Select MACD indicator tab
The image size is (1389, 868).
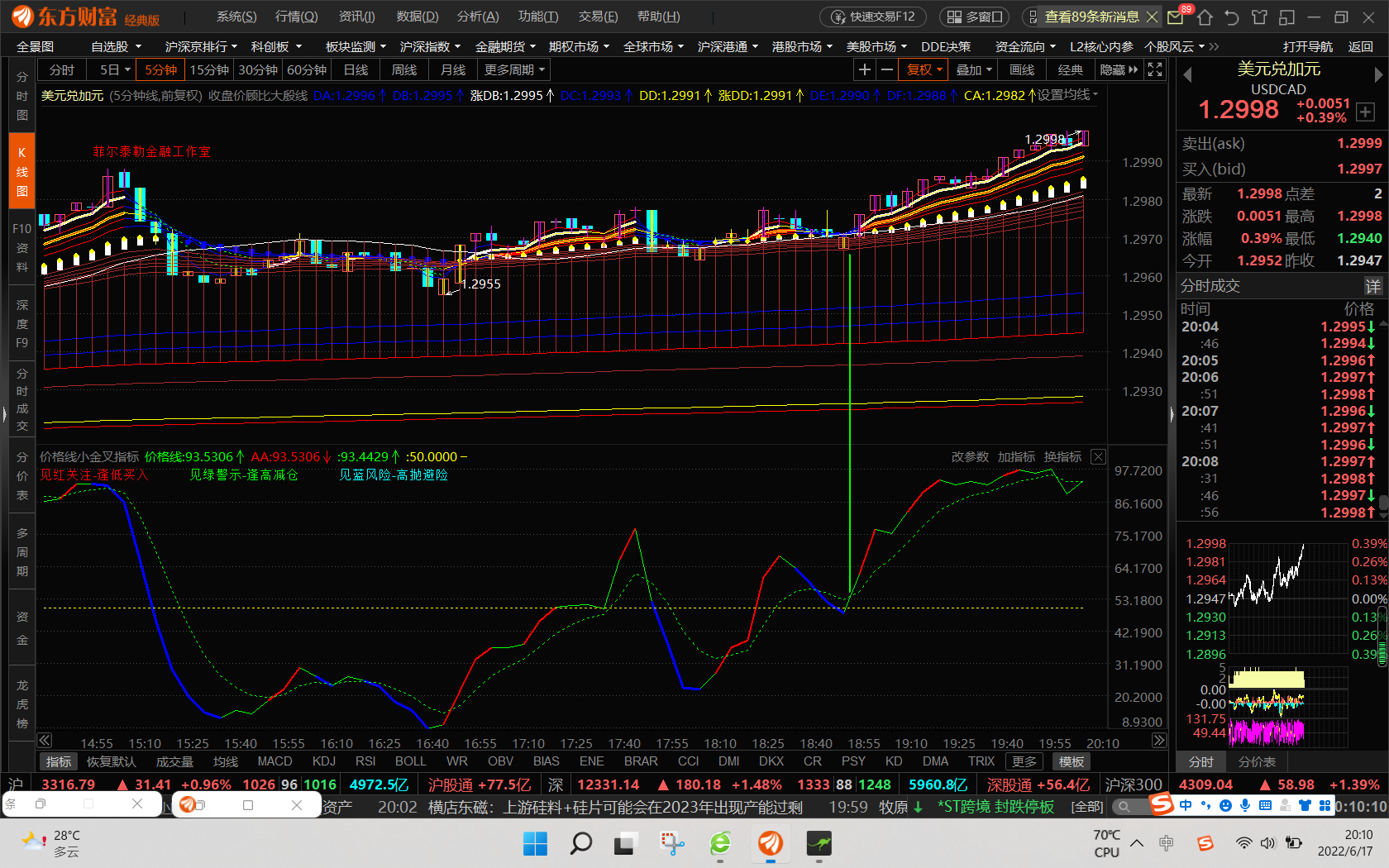pos(275,761)
